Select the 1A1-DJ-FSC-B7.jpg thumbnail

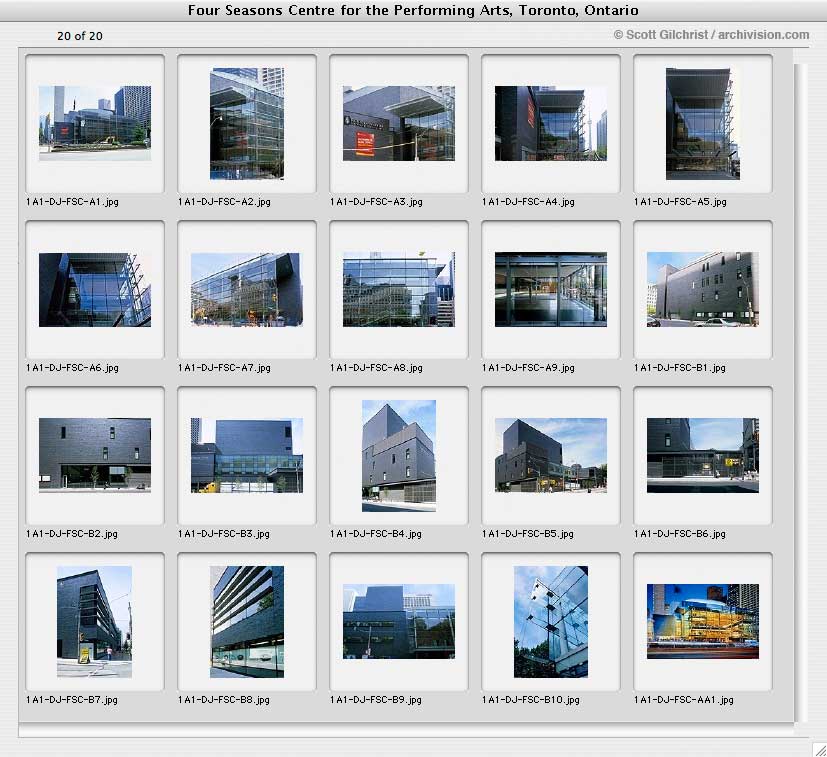pyautogui.click(x=94, y=621)
